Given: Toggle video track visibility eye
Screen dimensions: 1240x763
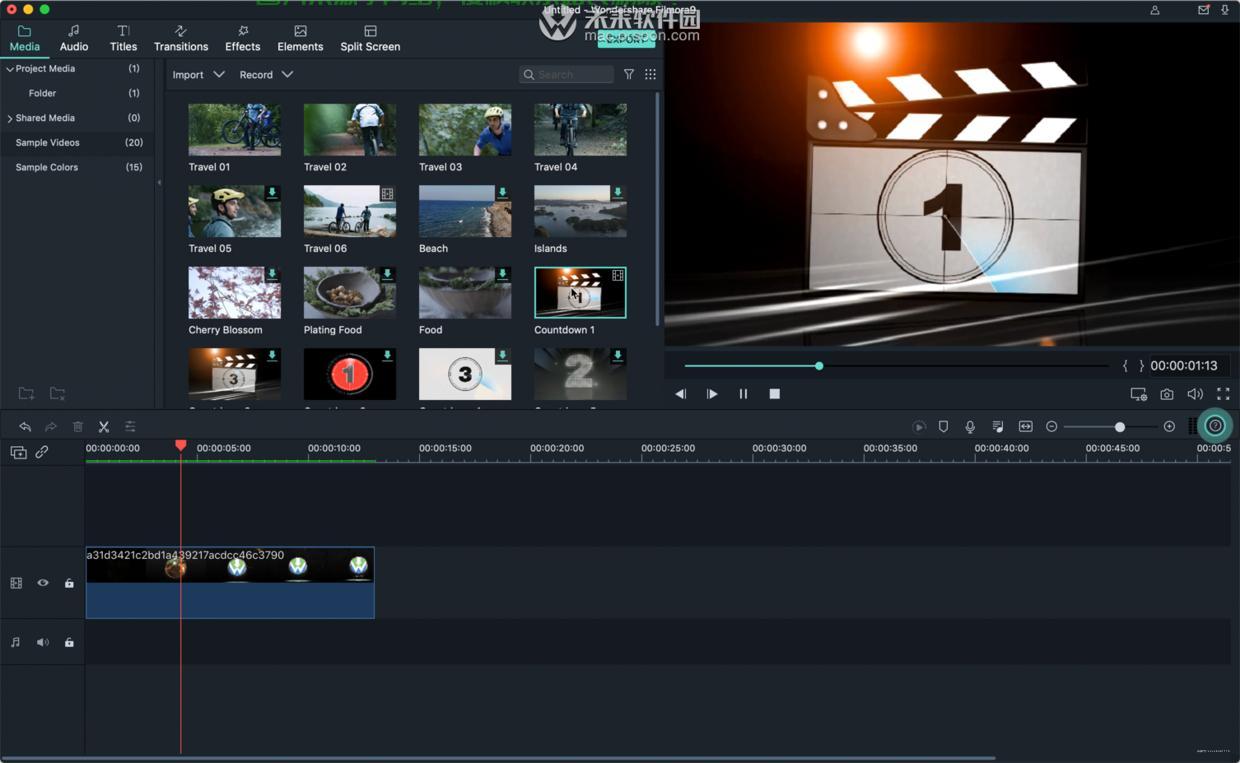Looking at the screenshot, I should (43, 583).
